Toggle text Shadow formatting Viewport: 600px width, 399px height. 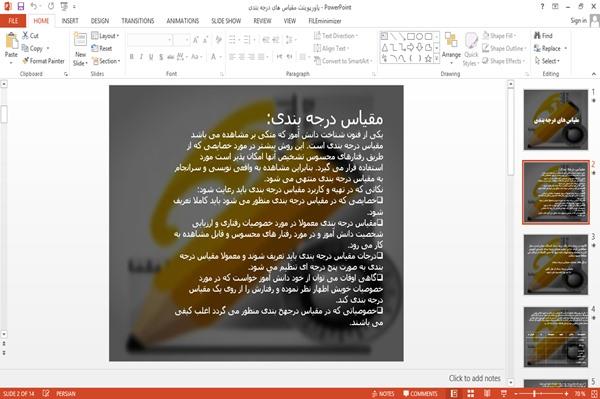[161, 57]
